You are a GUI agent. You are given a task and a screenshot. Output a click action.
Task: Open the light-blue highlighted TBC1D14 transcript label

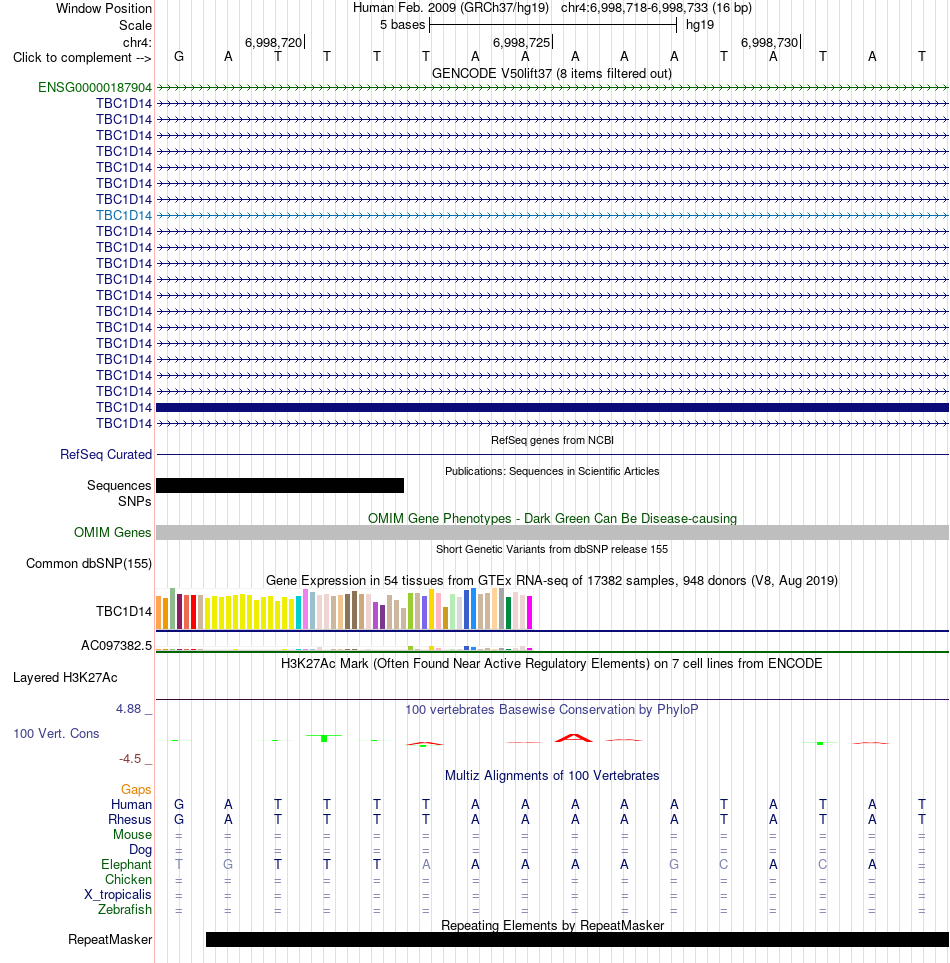coord(123,215)
